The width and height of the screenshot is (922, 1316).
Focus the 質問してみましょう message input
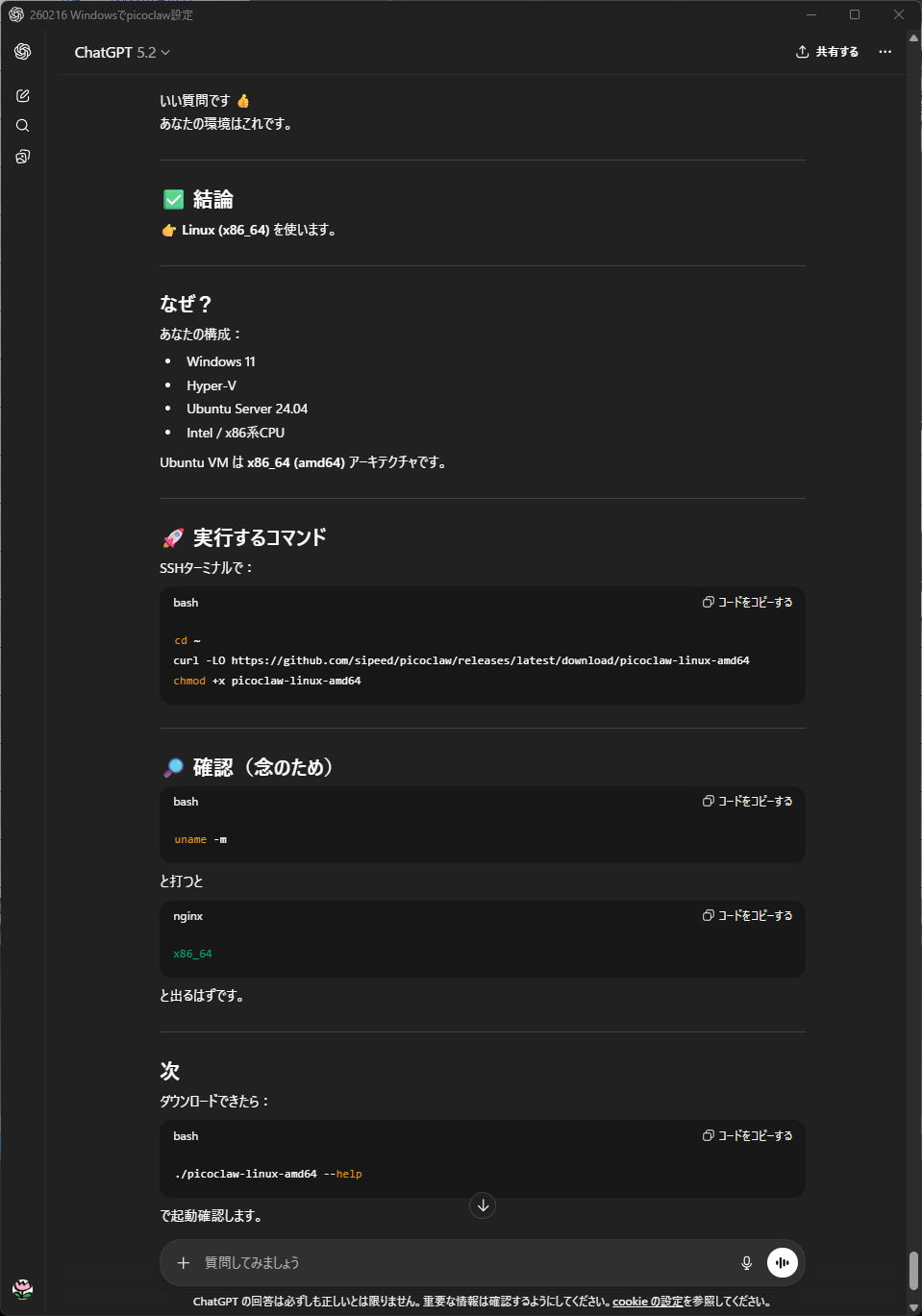coord(461,1263)
